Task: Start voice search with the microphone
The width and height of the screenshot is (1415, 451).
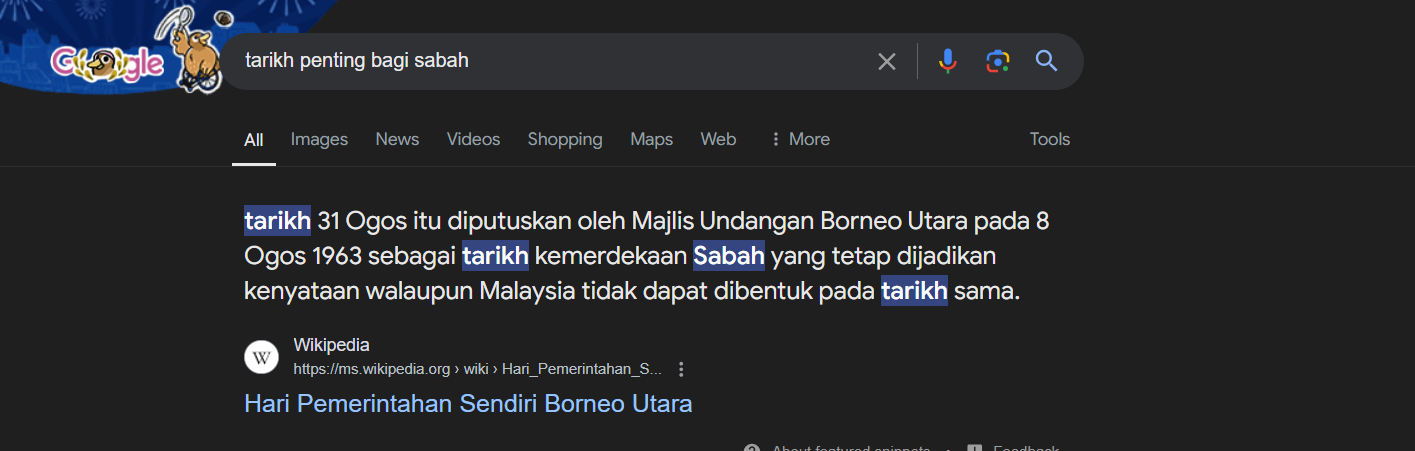Action: [947, 61]
